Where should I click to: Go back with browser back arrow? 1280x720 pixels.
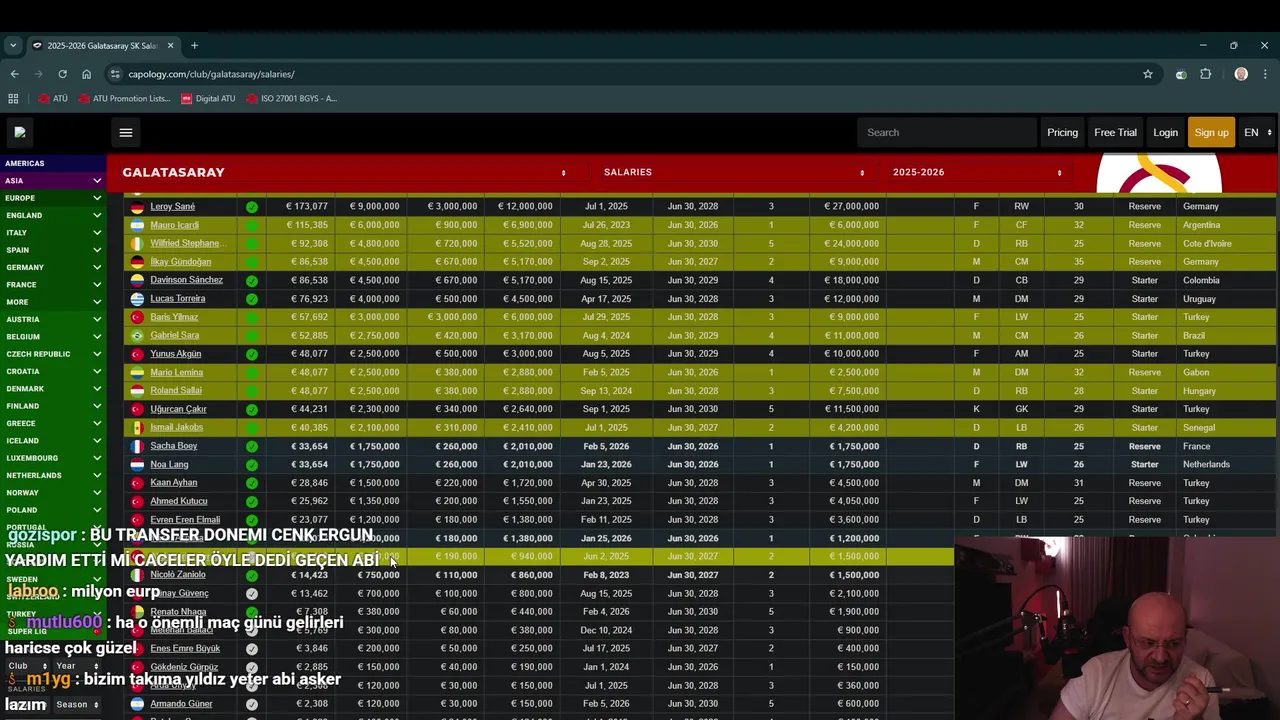tap(14, 74)
